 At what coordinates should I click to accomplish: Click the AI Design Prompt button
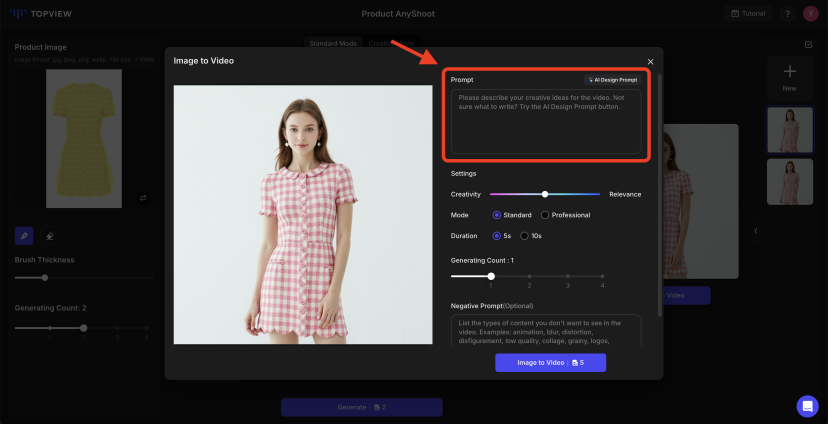pos(613,80)
